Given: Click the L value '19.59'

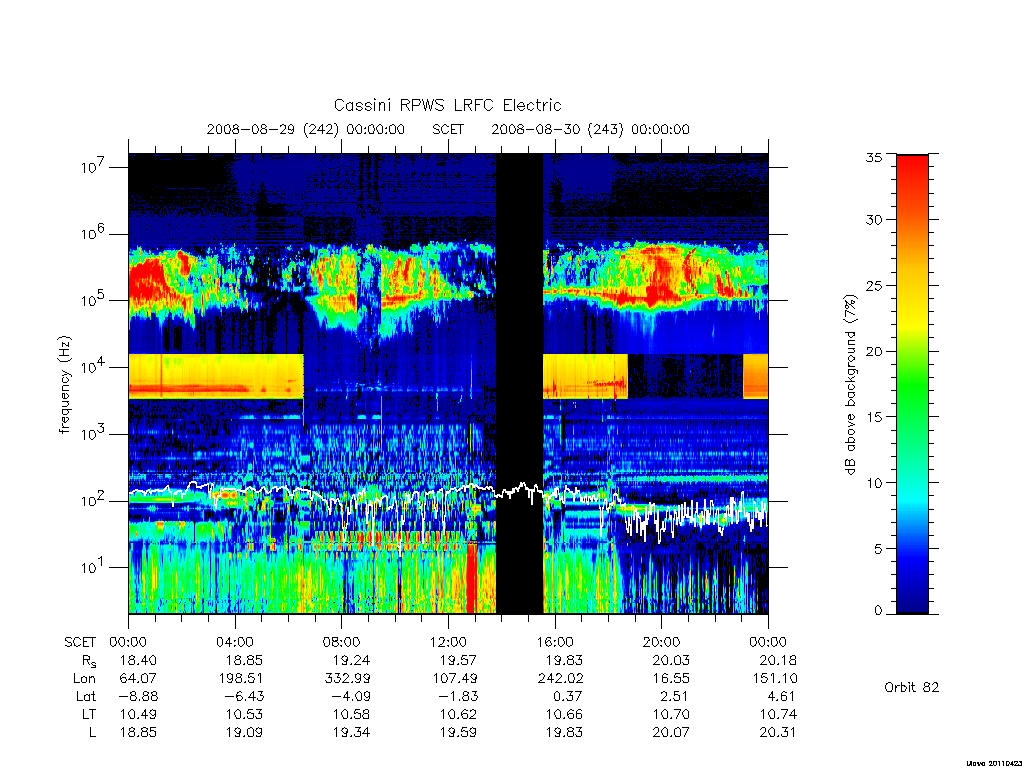Looking at the screenshot, I should [x=458, y=733].
